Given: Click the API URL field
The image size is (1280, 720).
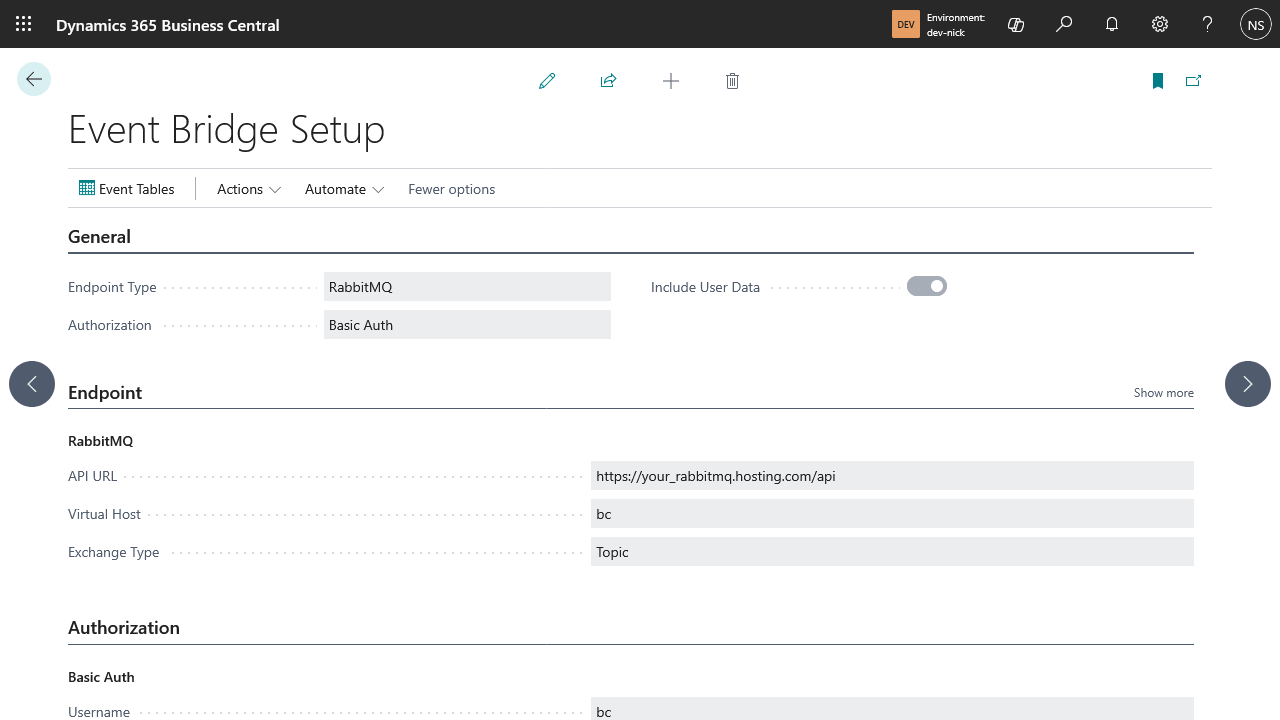Looking at the screenshot, I should coord(892,476).
